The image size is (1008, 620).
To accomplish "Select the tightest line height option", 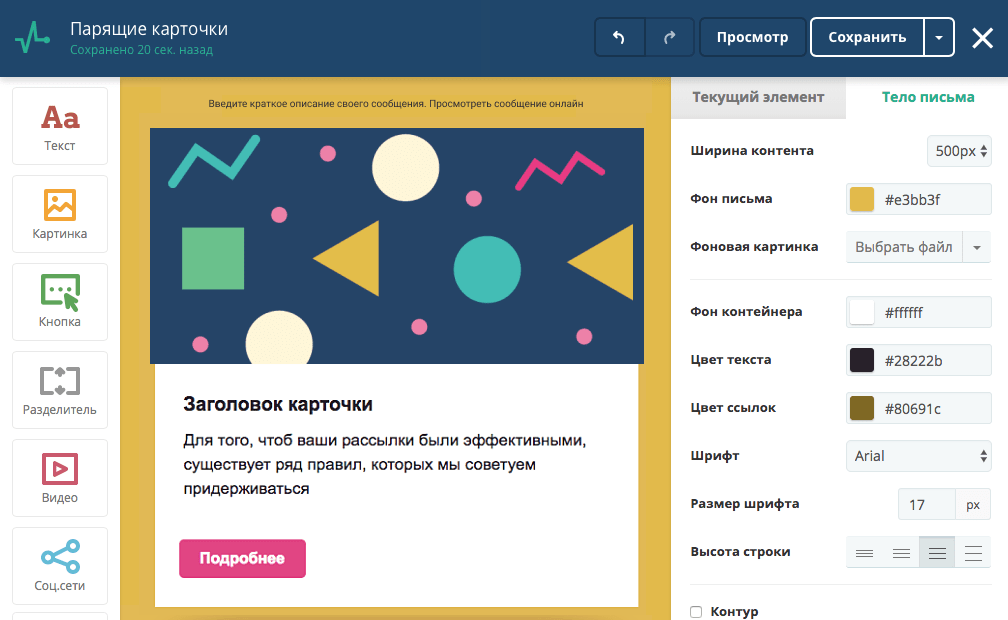I will pyautogui.click(x=865, y=552).
